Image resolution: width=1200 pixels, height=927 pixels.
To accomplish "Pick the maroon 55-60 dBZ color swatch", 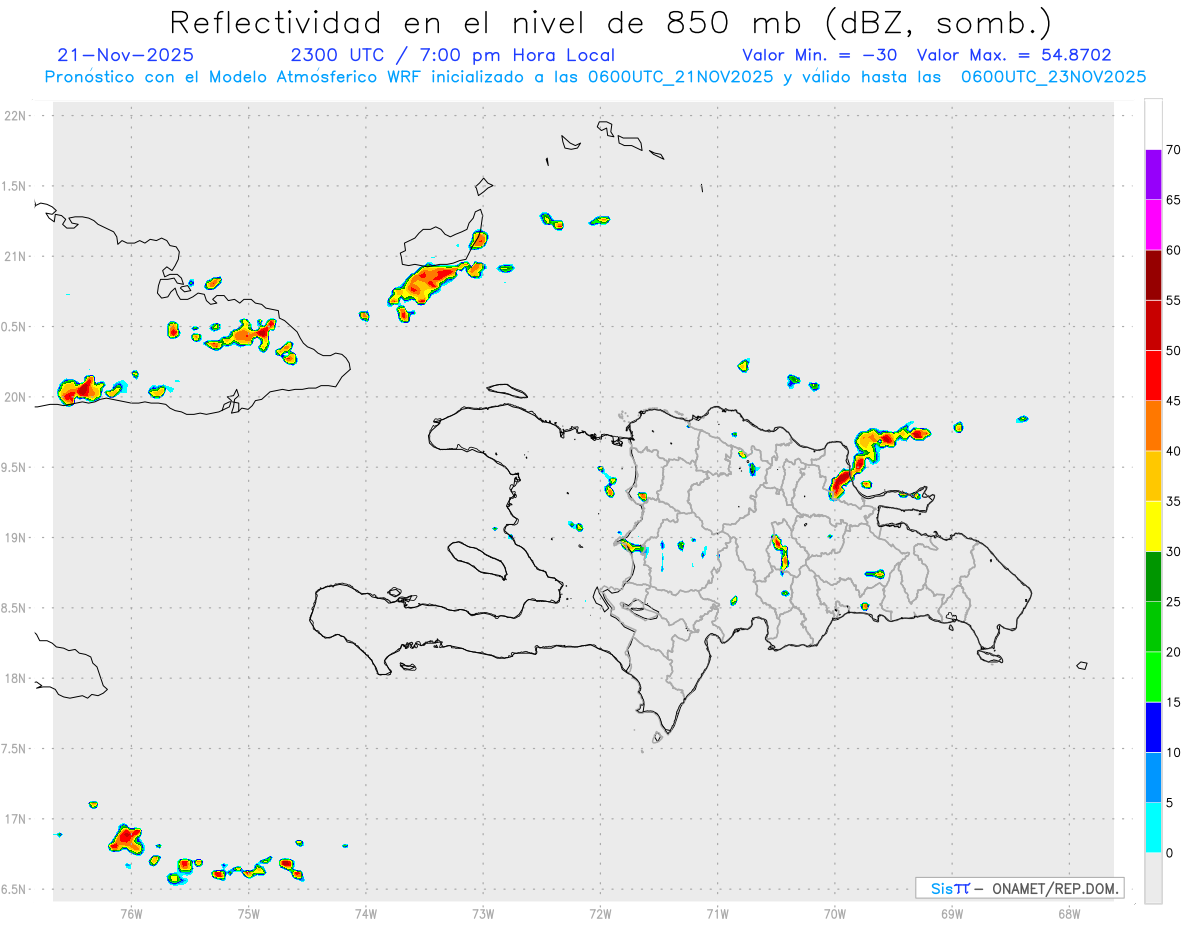I will pyautogui.click(x=1153, y=275).
